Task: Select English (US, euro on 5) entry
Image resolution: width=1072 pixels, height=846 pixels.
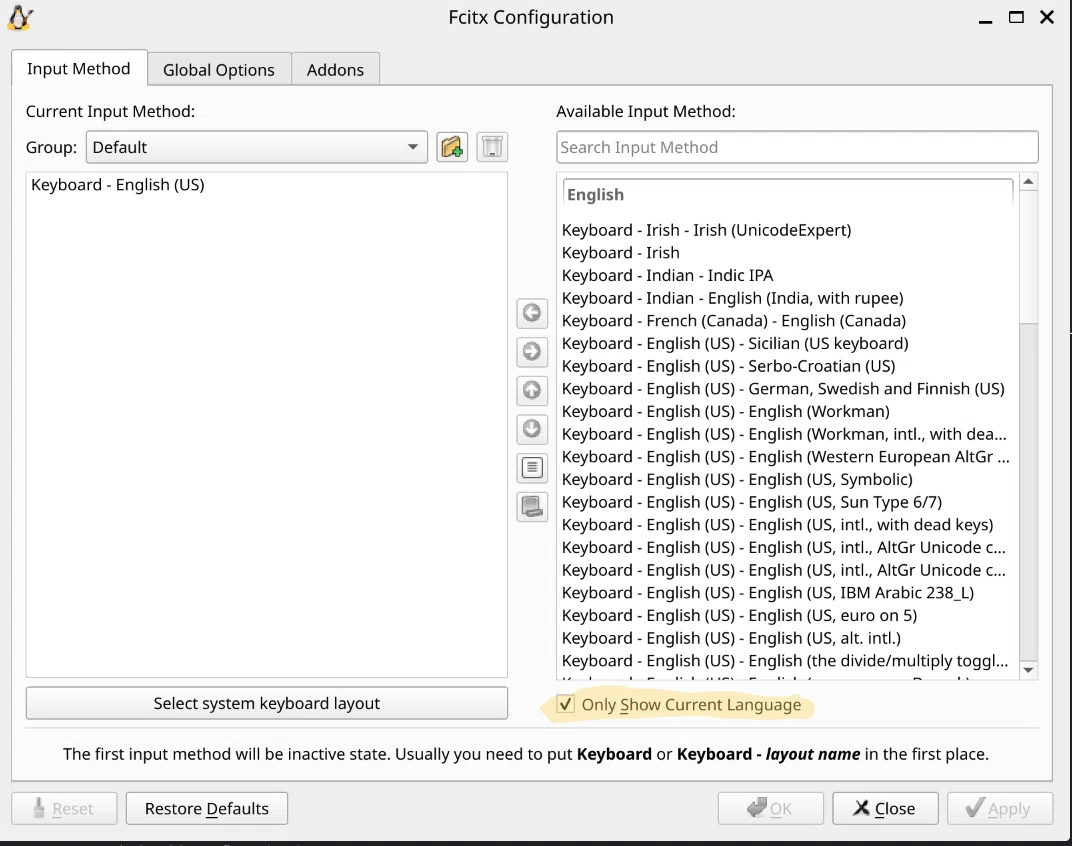Action: tap(788, 615)
